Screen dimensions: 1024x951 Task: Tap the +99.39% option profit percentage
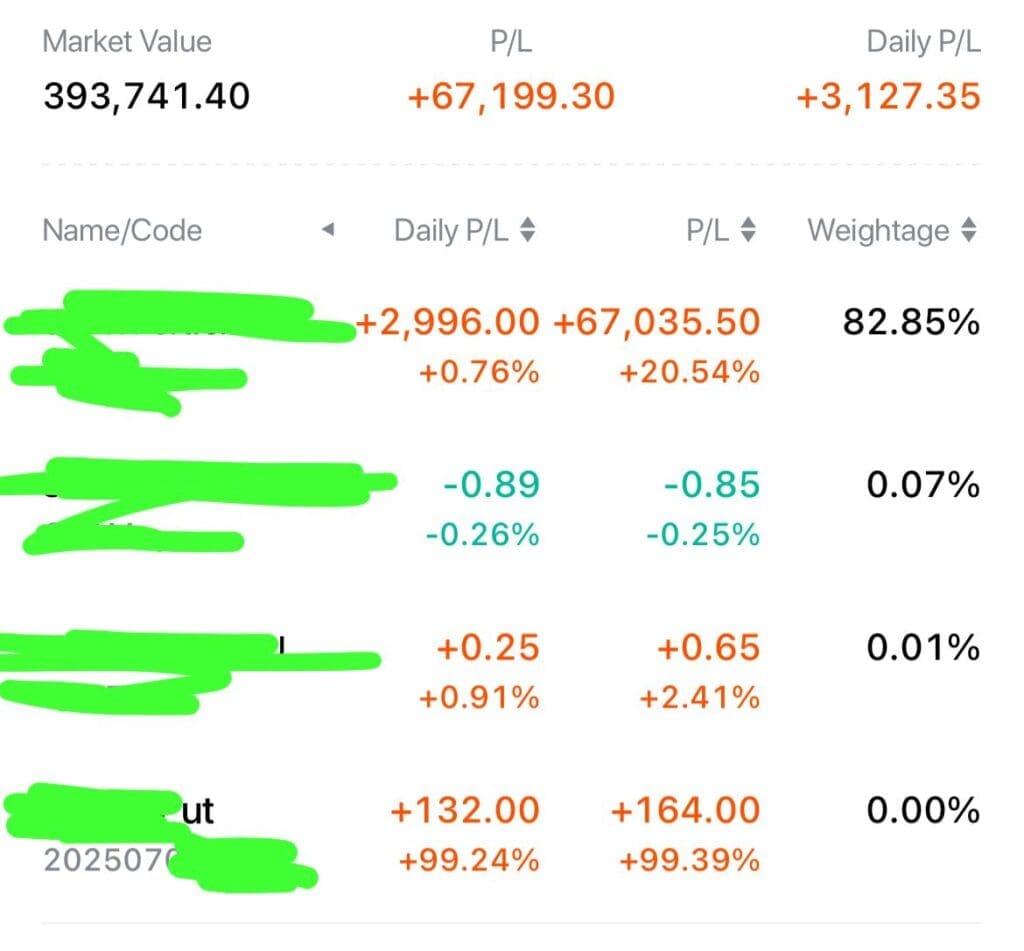(689, 860)
